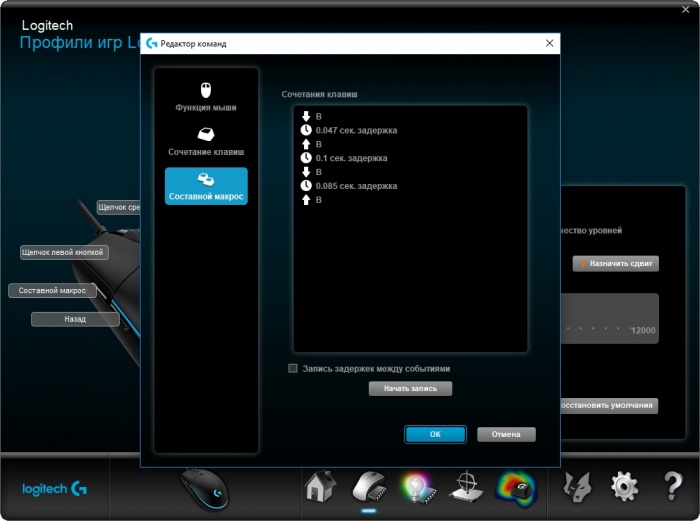The height and width of the screenshot is (521, 700).
Task: Open the Home icon in bottom bar
Action: coord(321,486)
